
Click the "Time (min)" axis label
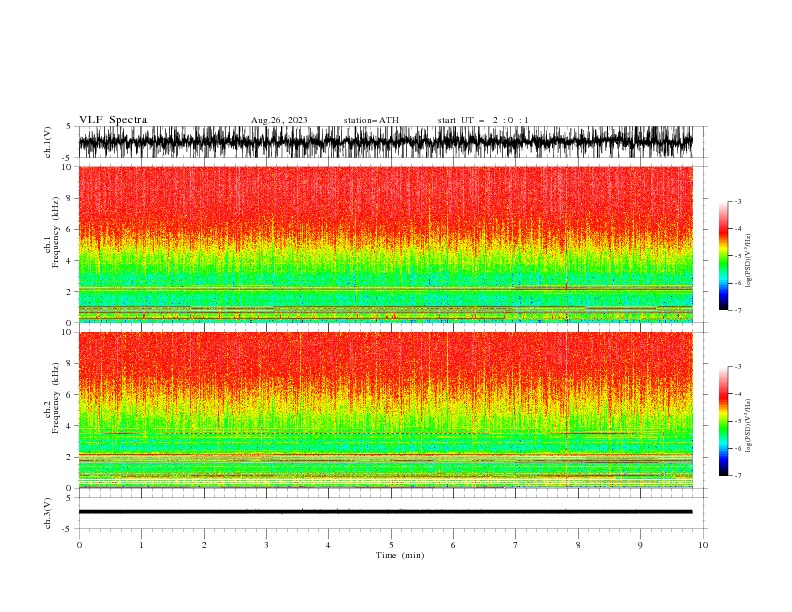click(400, 555)
